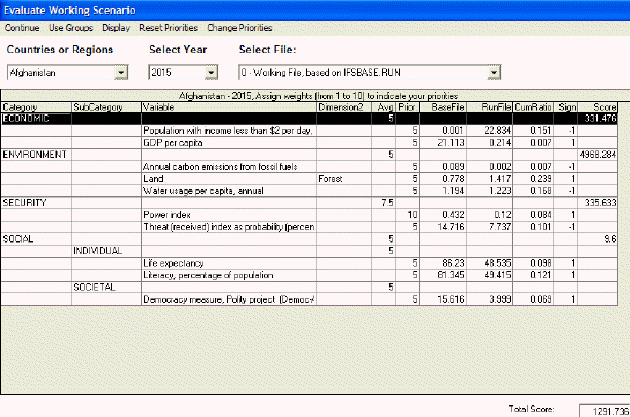Click Reset Priorities in the menu bar
This screenshot has width=630, height=417.
(168, 27)
